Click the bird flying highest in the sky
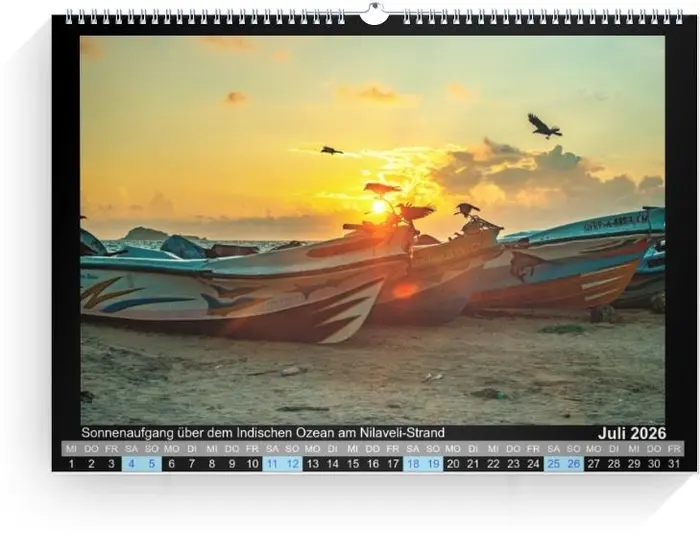 [543, 125]
